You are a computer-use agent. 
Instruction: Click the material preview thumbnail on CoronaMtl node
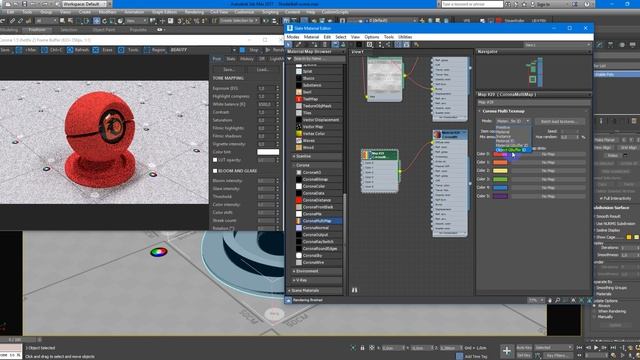tap(437, 134)
